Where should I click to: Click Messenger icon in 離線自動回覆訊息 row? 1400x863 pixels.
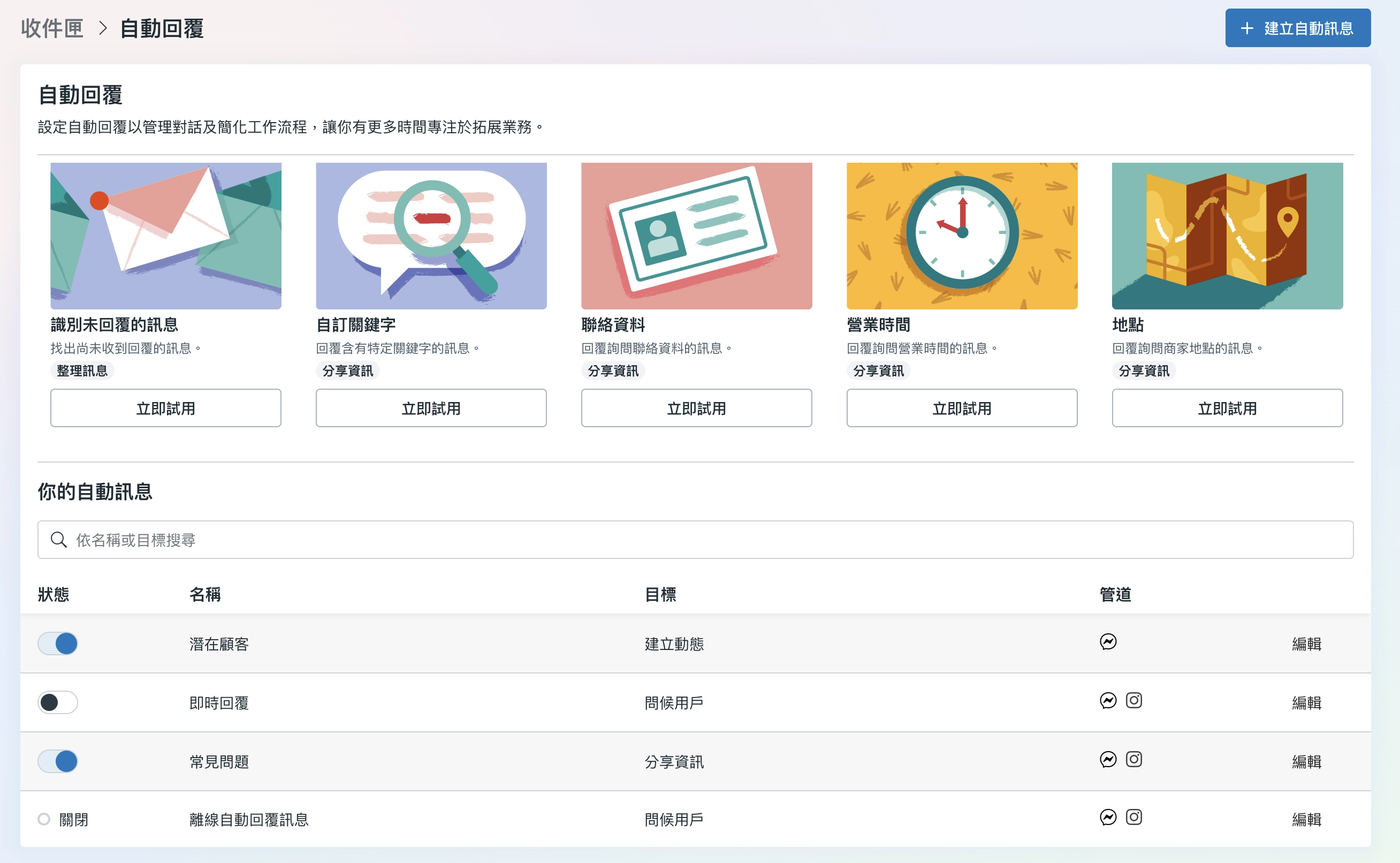click(x=1108, y=818)
